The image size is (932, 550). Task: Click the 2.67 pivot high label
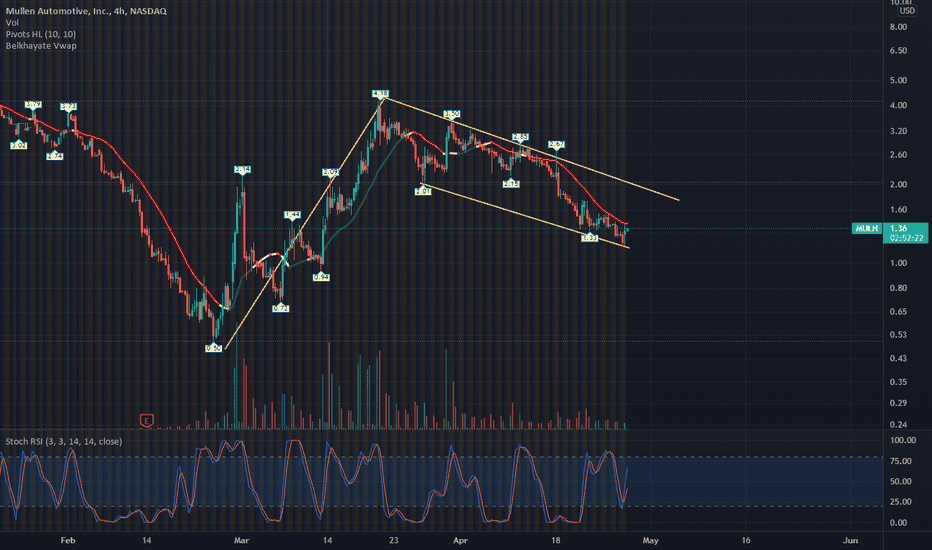coord(556,144)
